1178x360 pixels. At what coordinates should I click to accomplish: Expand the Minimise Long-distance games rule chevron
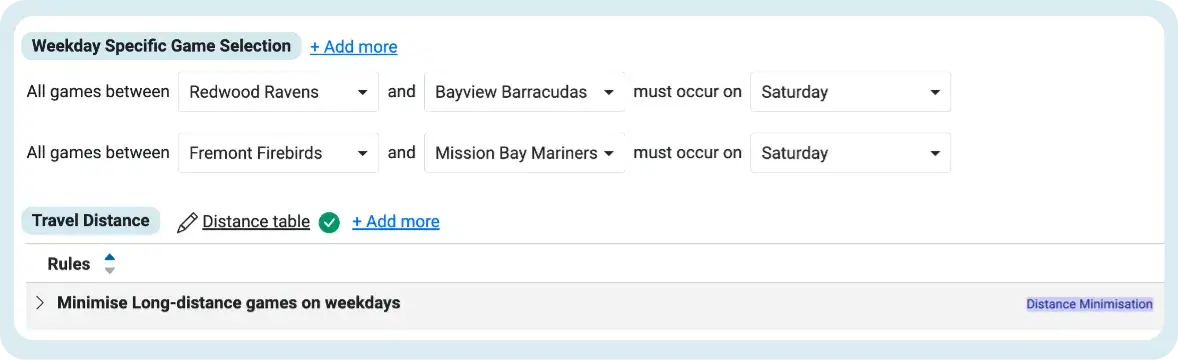coord(40,303)
